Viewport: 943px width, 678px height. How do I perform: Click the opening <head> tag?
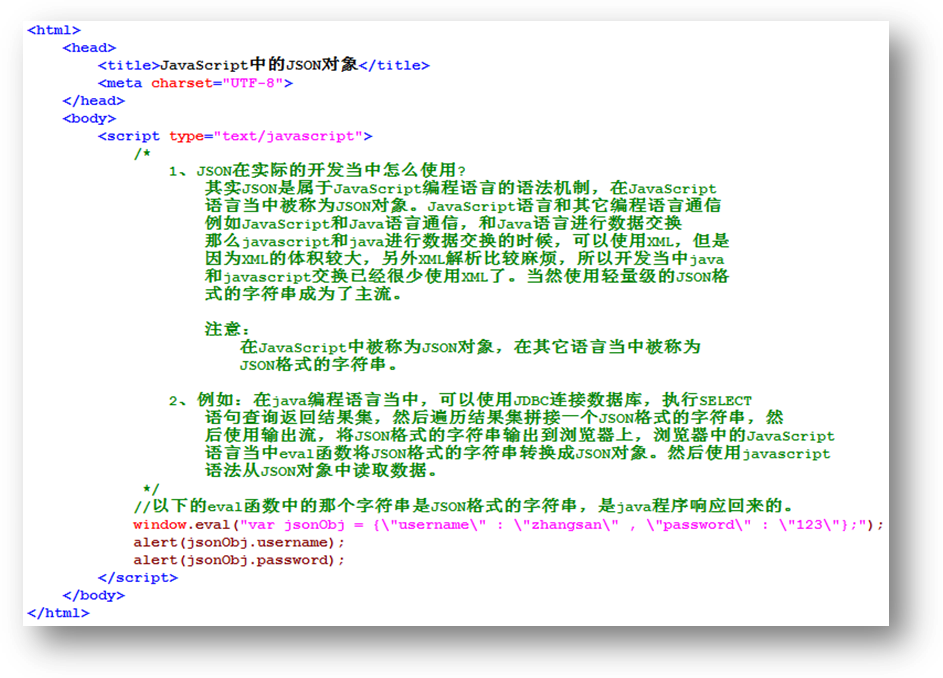click(89, 48)
